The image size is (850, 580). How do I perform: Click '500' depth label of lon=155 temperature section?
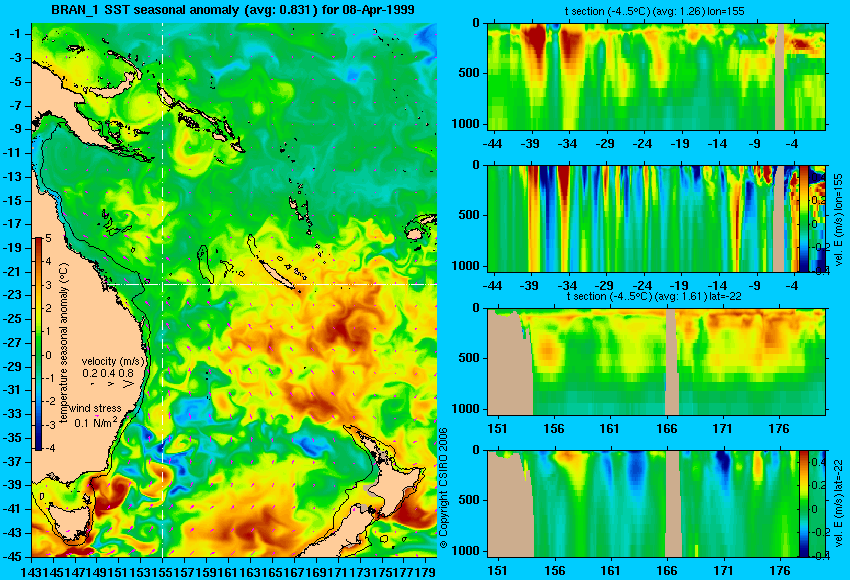(x=469, y=73)
